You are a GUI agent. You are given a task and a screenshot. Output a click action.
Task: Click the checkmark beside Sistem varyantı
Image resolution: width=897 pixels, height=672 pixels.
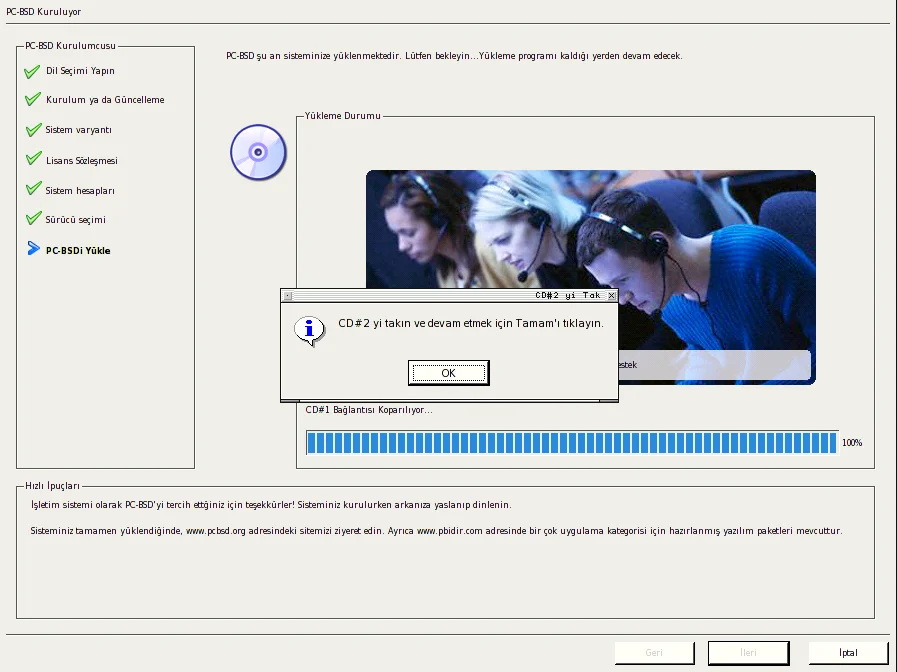point(33,130)
